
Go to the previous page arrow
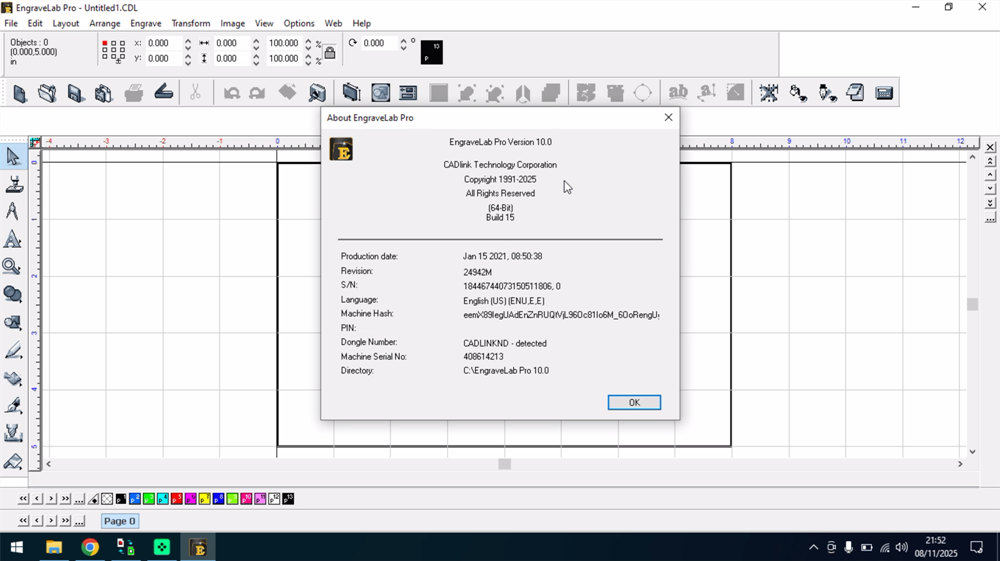pyautogui.click(x=37, y=521)
